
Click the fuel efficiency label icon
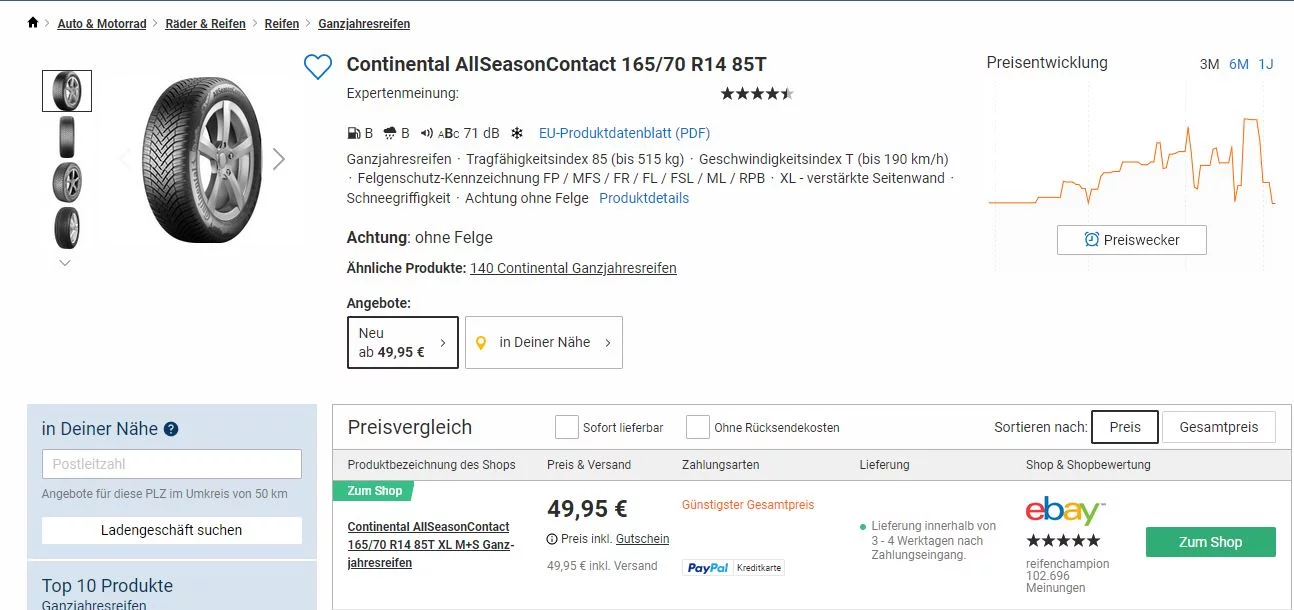point(353,133)
